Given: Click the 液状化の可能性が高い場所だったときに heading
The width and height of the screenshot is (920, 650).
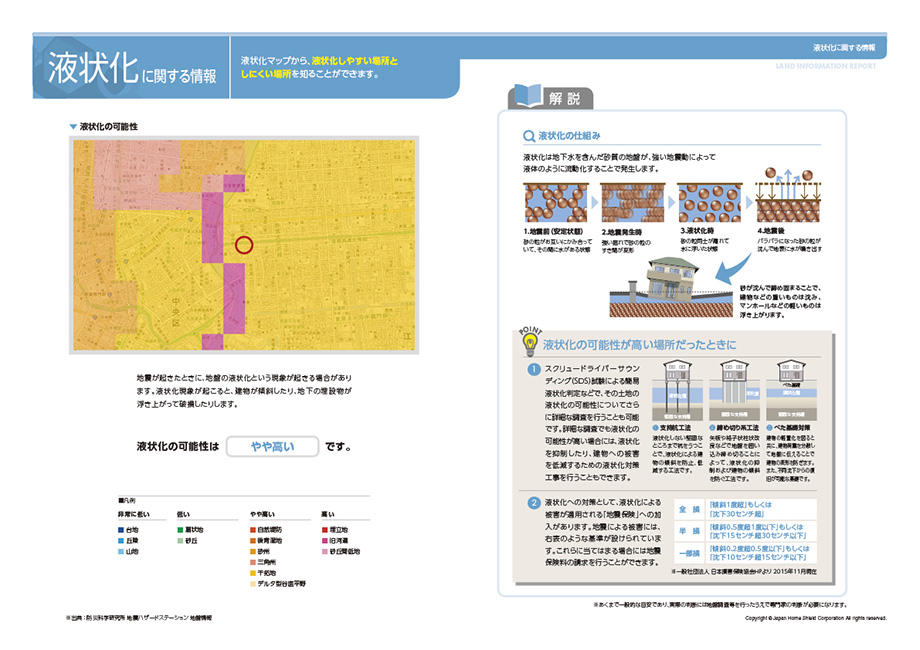Looking at the screenshot, I should [x=639, y=344].
